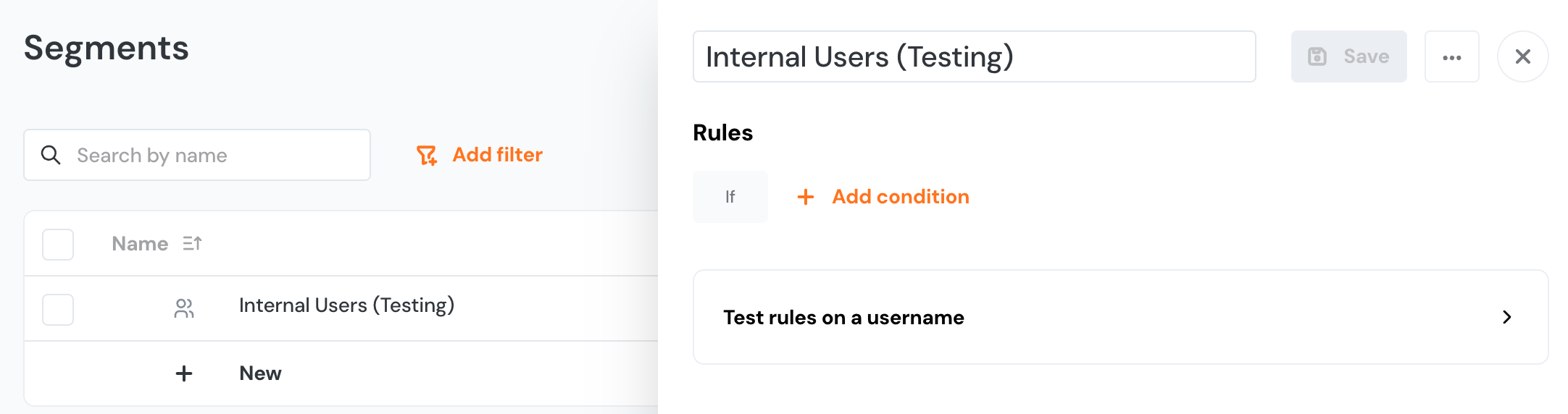Click the plus icon beside New
Viewport: 1568px width, 414px height.
[184, 373]
